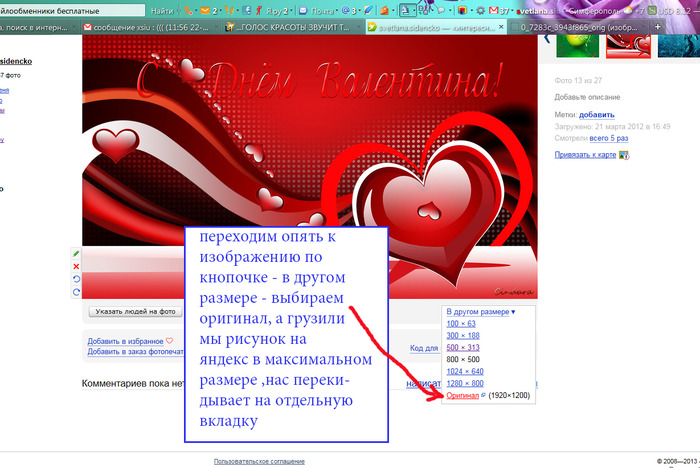
Task: Select the 1280 × 800 size option
Action: tap(465, 384)
